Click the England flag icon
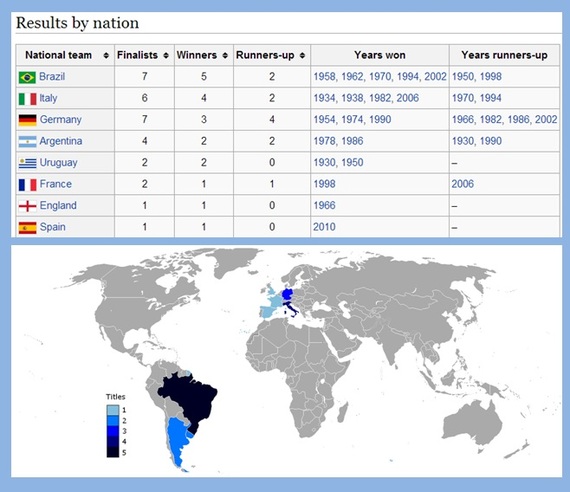570x492 pixels. tap(27, 206)
